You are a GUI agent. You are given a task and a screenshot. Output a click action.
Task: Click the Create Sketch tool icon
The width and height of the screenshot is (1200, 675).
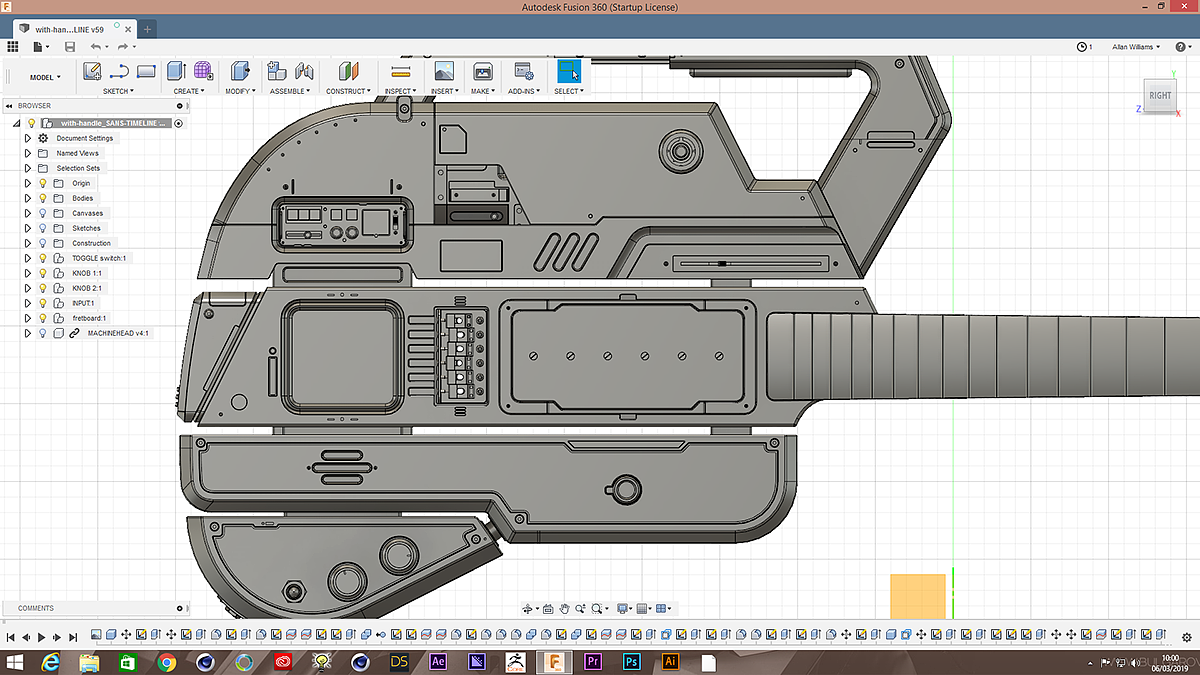[x=93, y=71]
